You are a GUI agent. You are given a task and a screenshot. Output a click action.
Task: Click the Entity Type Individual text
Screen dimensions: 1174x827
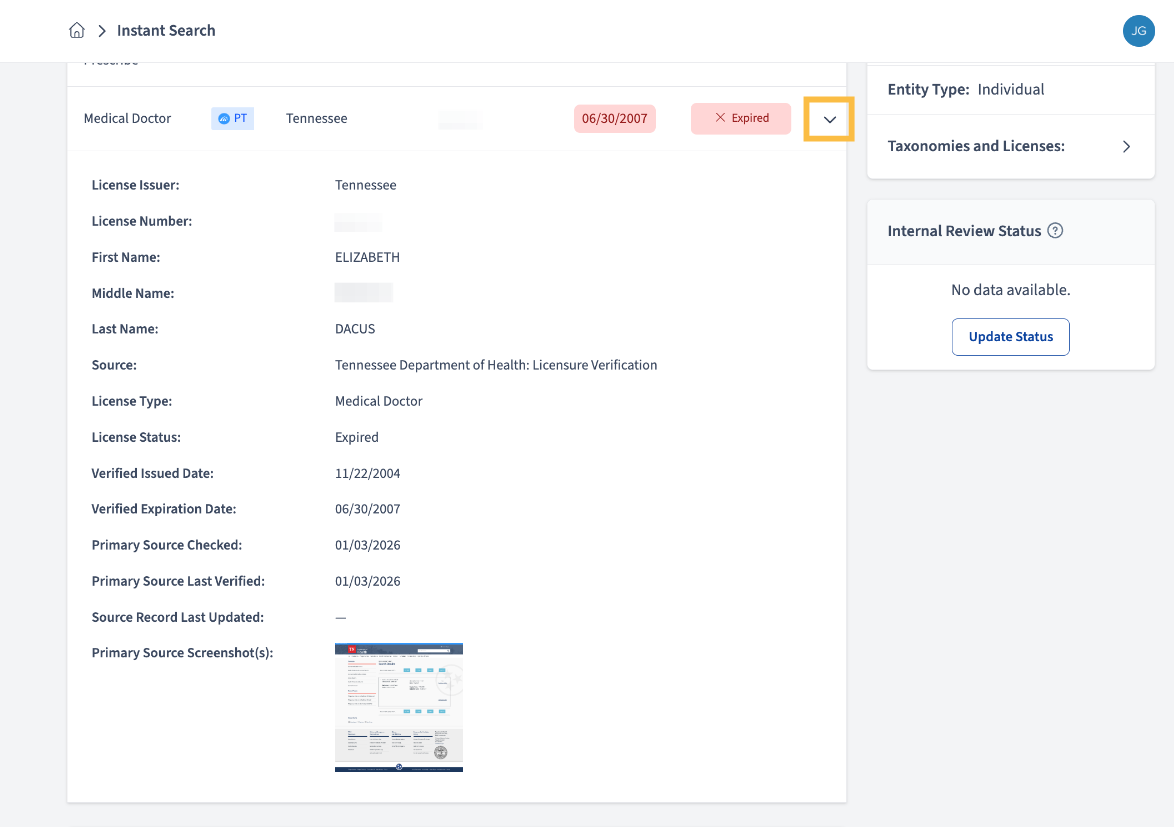[x=966, y=90]
